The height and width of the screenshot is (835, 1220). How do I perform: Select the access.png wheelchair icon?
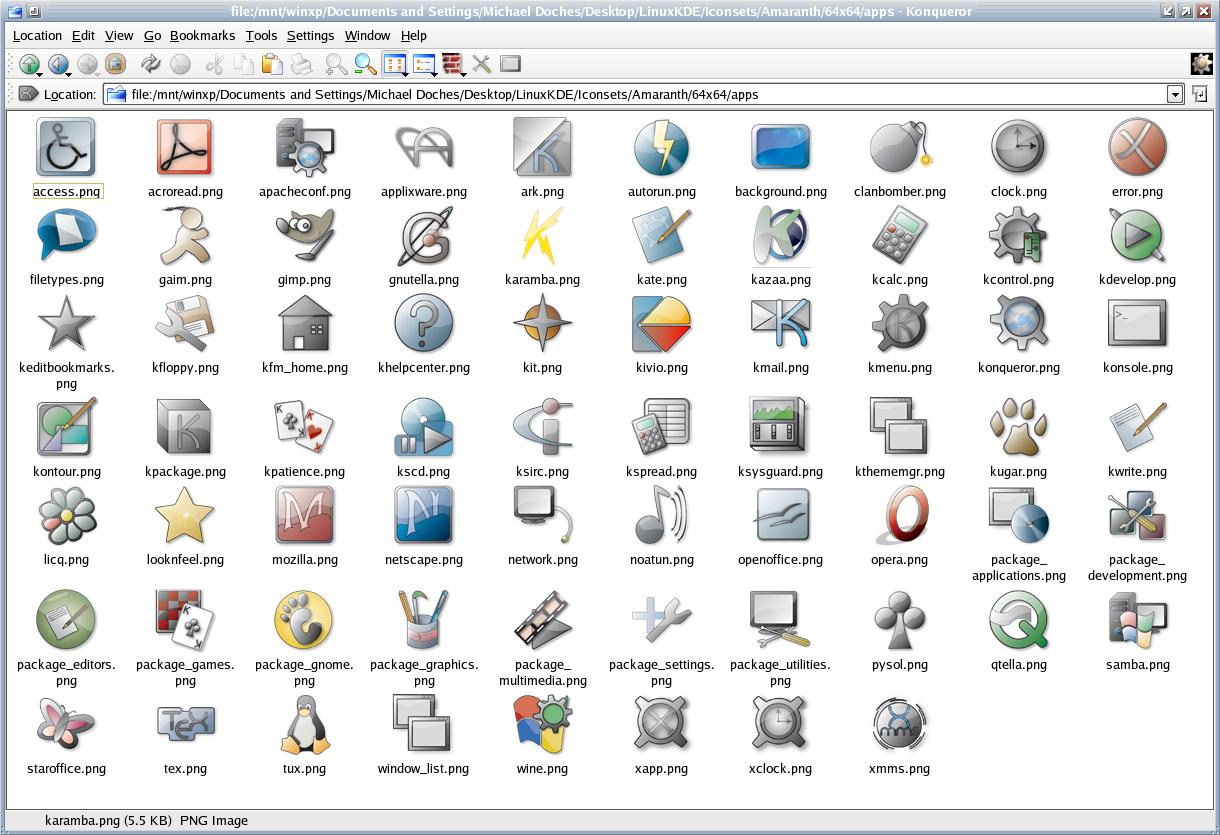[66, 147]
